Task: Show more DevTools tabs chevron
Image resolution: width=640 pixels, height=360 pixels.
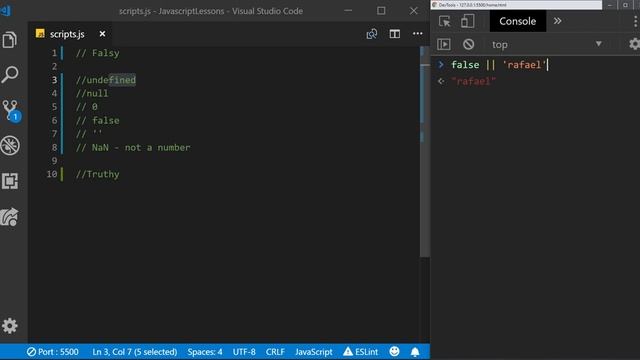Action: [x=558, y=21]
